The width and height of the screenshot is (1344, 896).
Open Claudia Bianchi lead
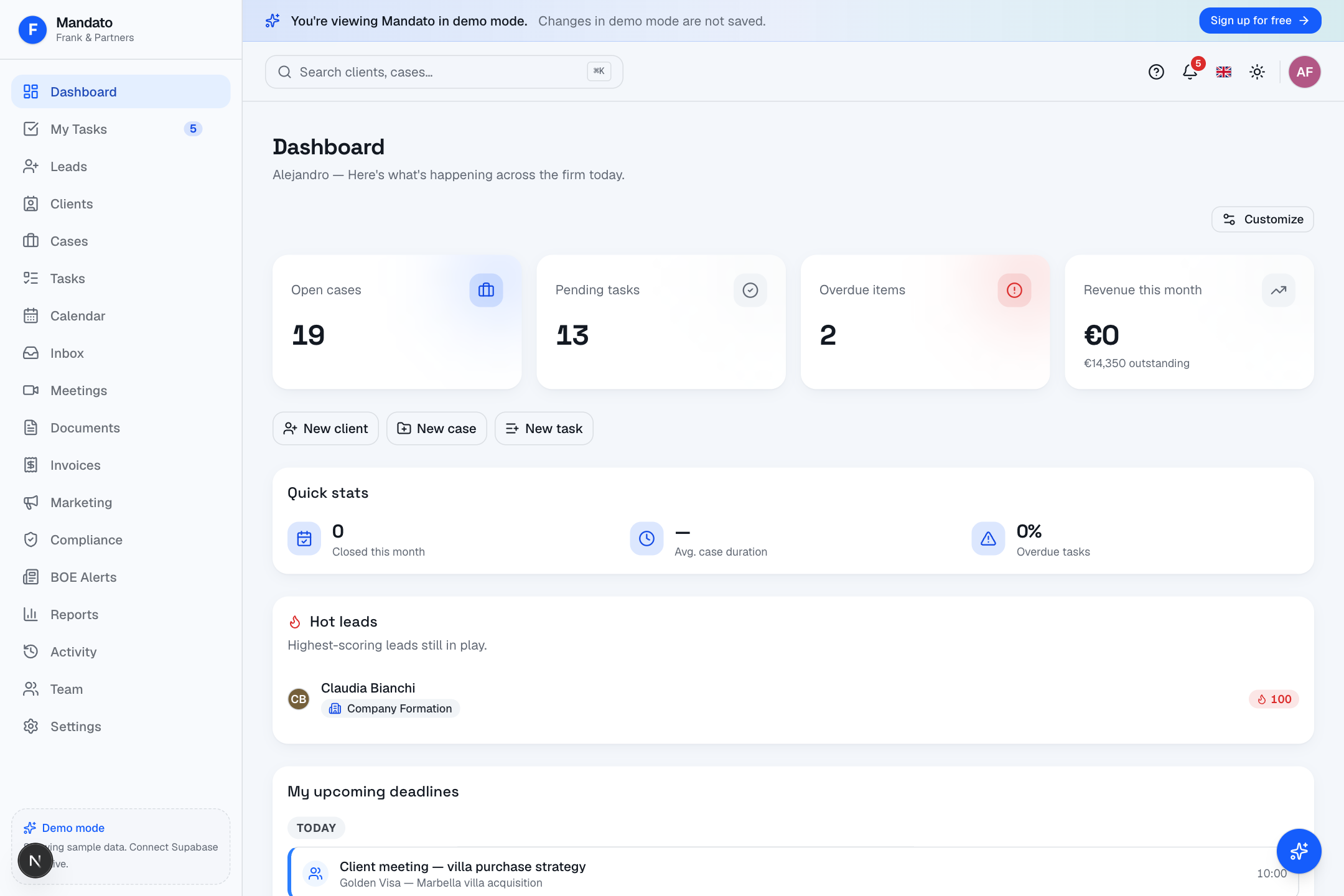(793, 699)
